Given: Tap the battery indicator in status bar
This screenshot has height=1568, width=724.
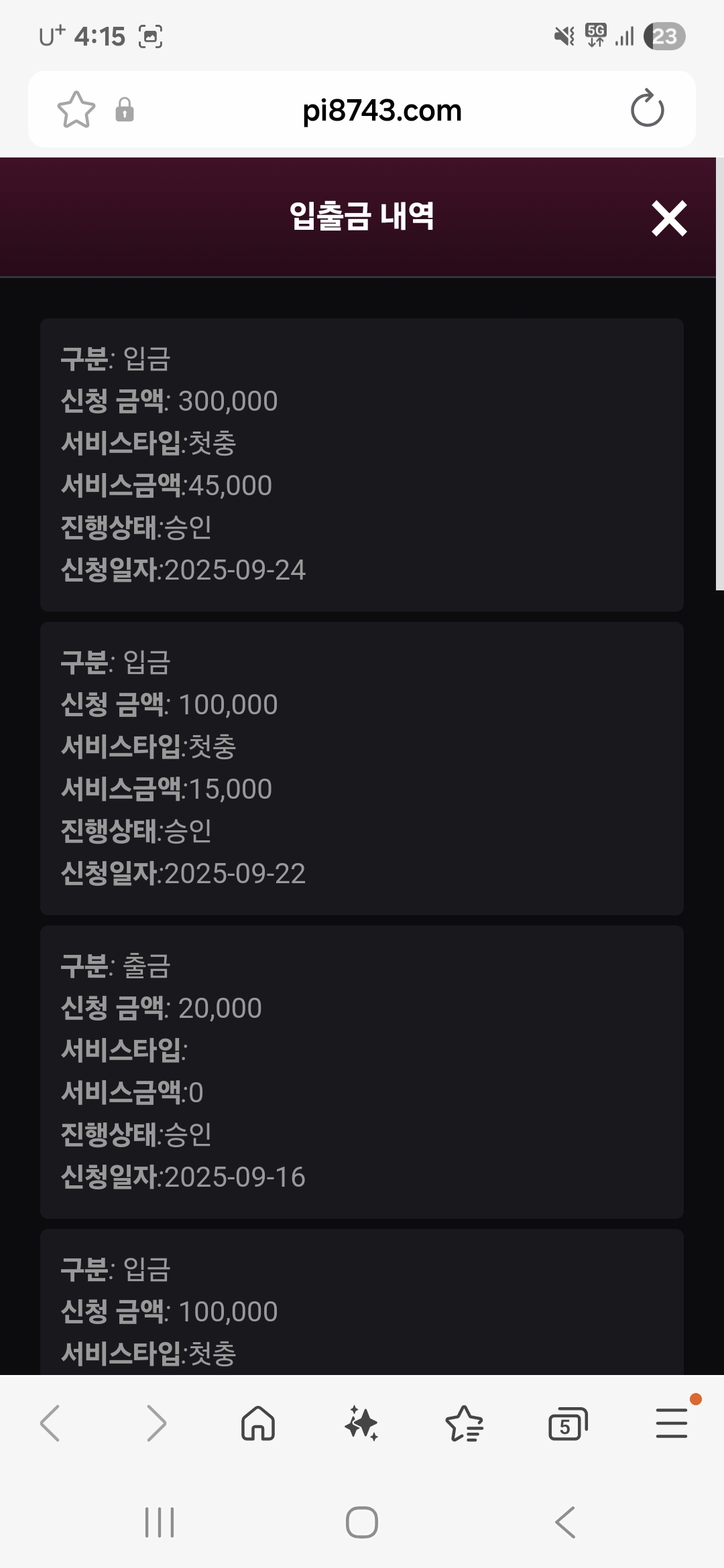Looking at the screenshot, I should [x=664, y=36].
